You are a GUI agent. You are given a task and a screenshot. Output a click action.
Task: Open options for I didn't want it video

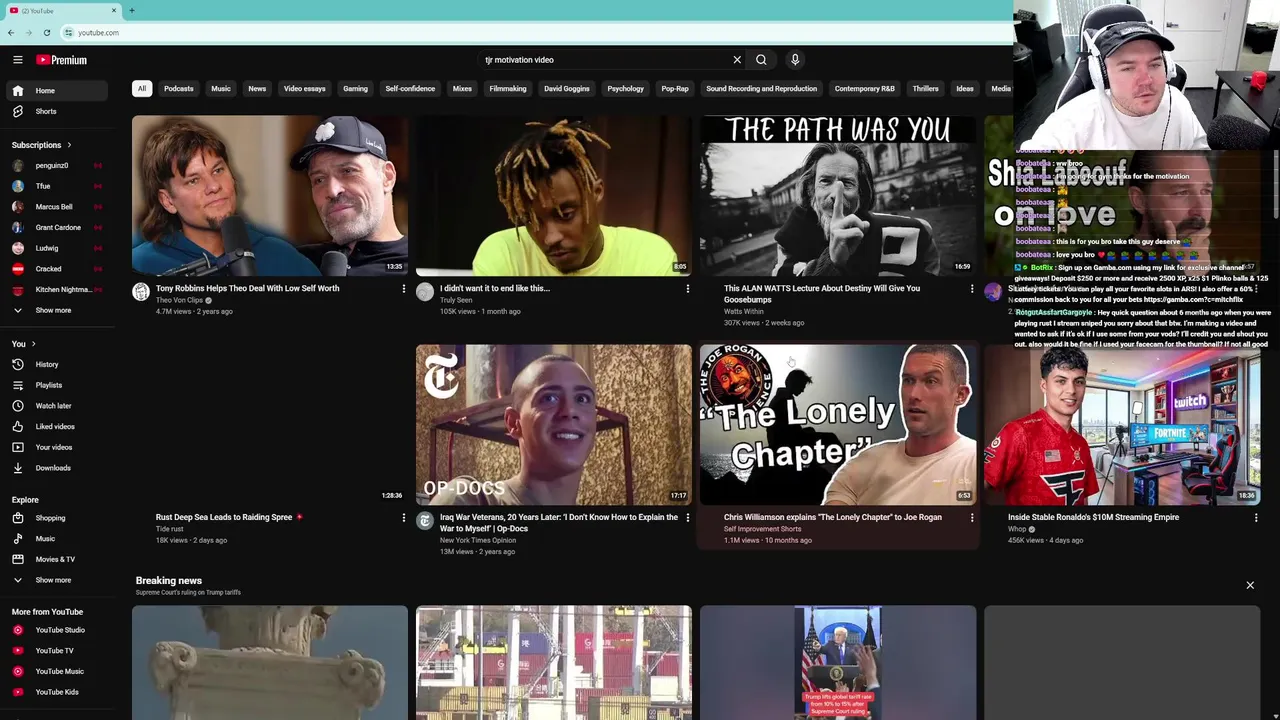(x=688, y=289)
